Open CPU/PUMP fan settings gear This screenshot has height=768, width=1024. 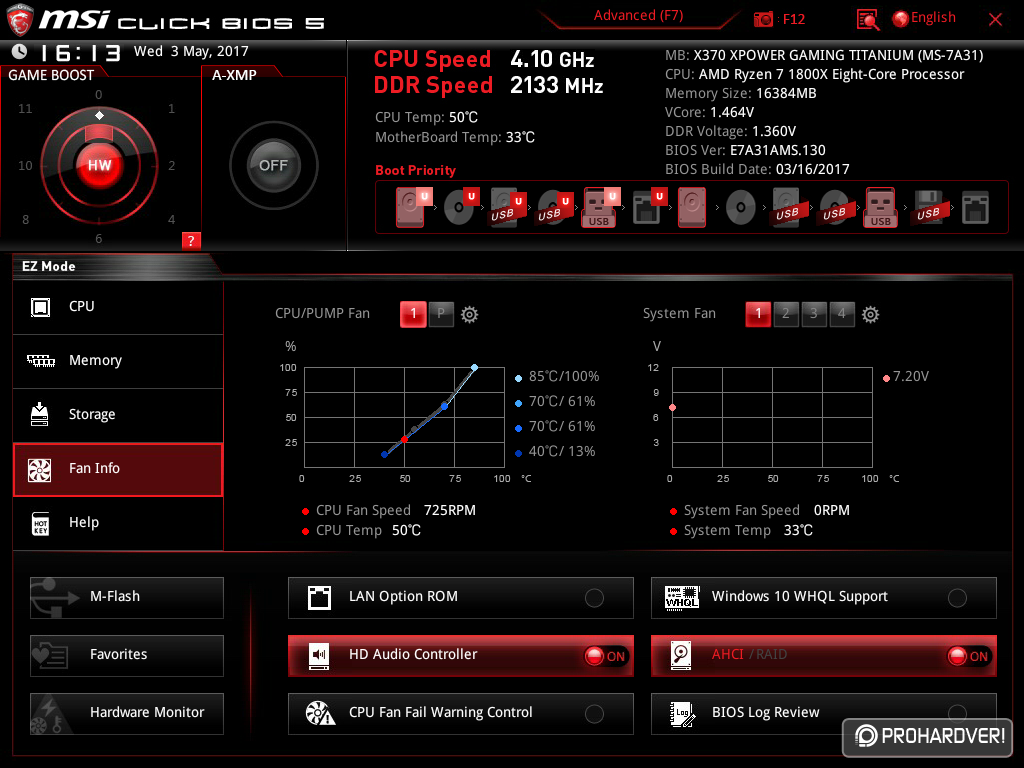(x=470, y=315)
